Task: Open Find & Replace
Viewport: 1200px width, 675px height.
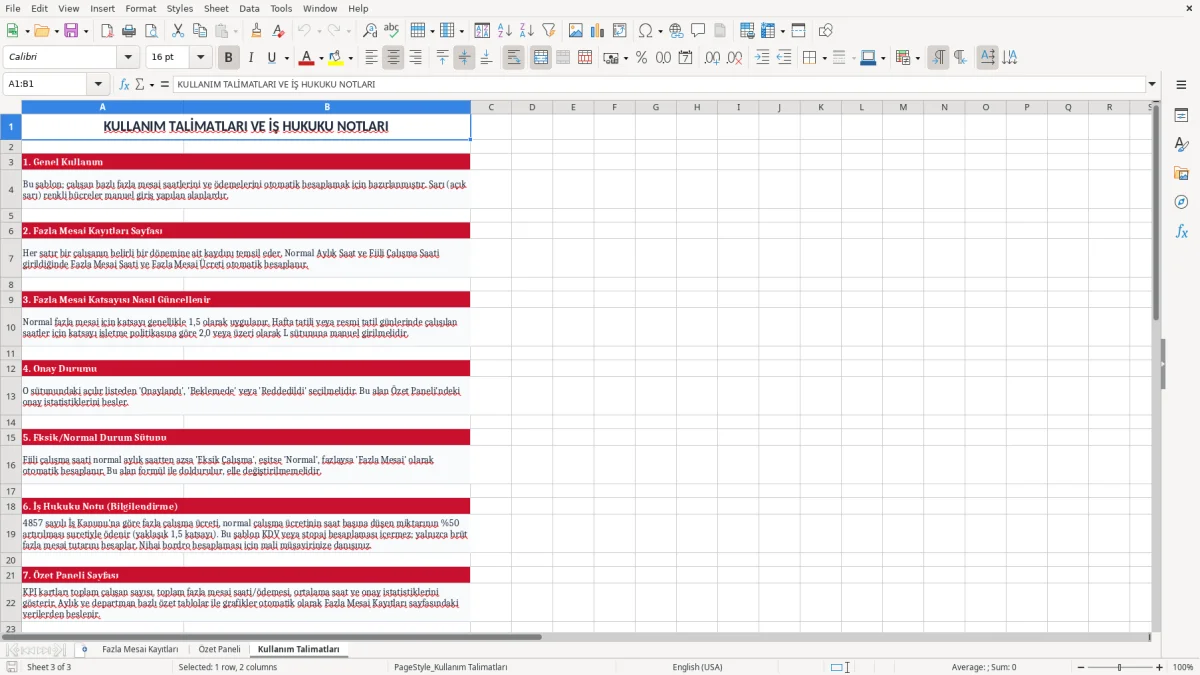Action: (x=370, y=31)
